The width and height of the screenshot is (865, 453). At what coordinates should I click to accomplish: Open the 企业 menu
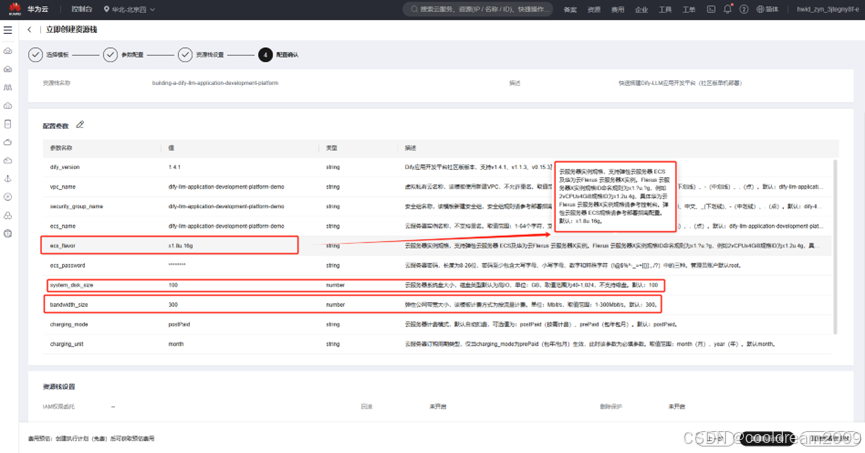641,9
